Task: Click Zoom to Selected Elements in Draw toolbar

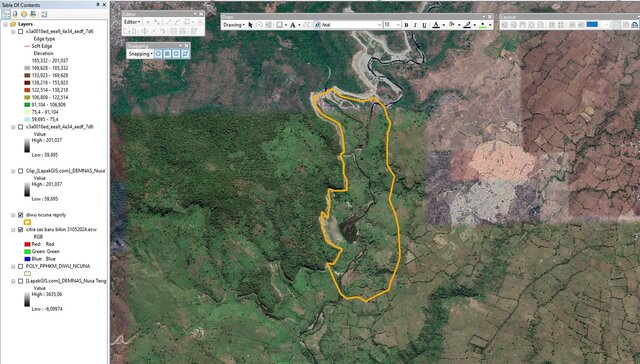Action: click(x=268, y=25)
